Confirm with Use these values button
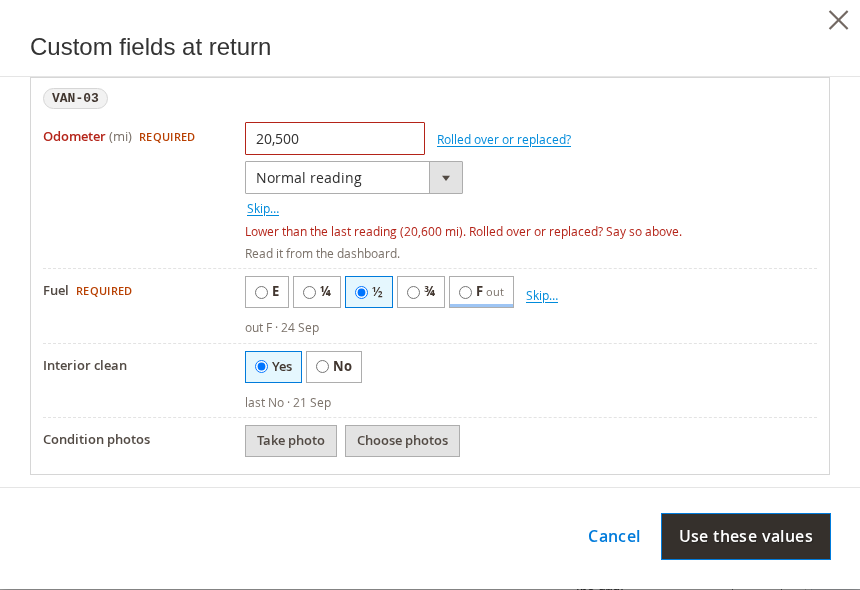This screenshot has width=860, height=590. [746, 536]
